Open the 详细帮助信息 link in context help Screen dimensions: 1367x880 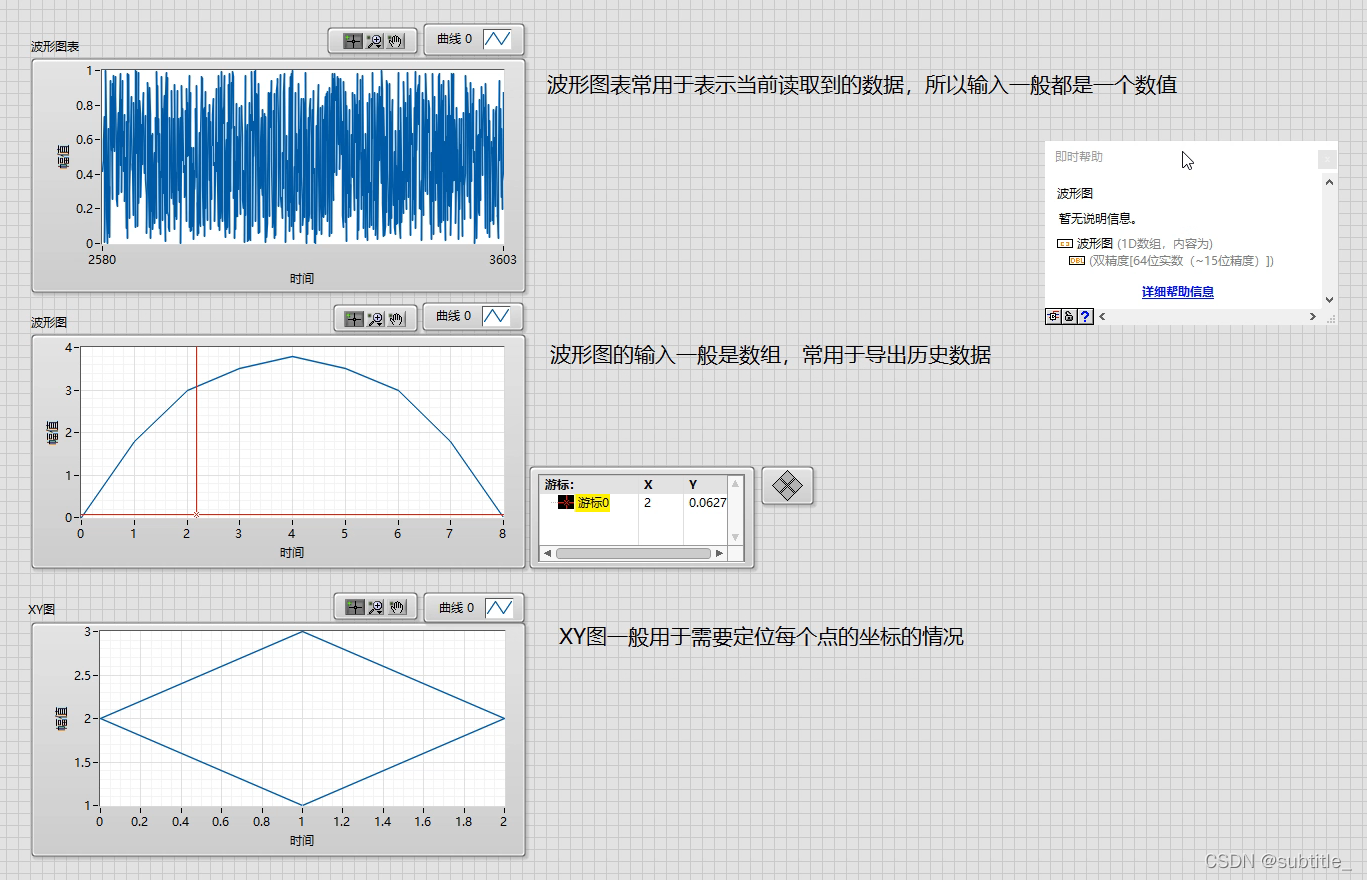coord(1178,292)
